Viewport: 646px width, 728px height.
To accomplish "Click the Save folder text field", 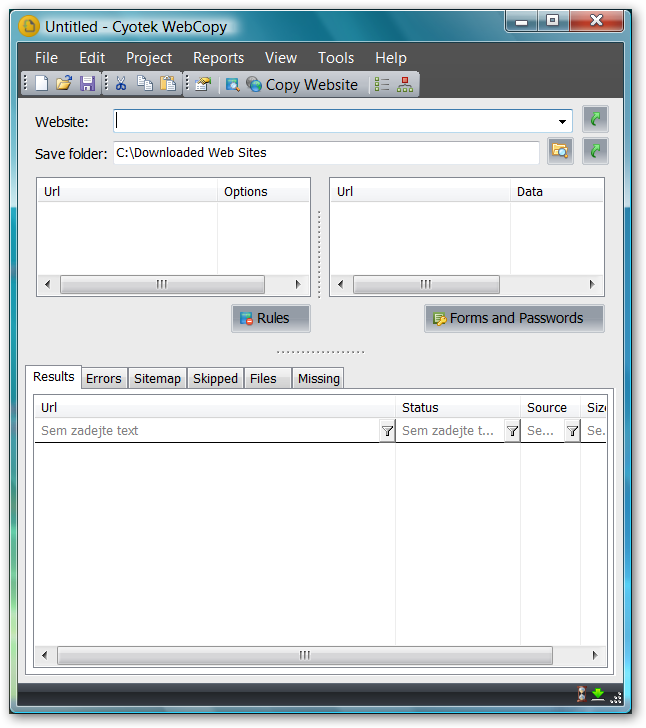I will (x=326, y=152).
